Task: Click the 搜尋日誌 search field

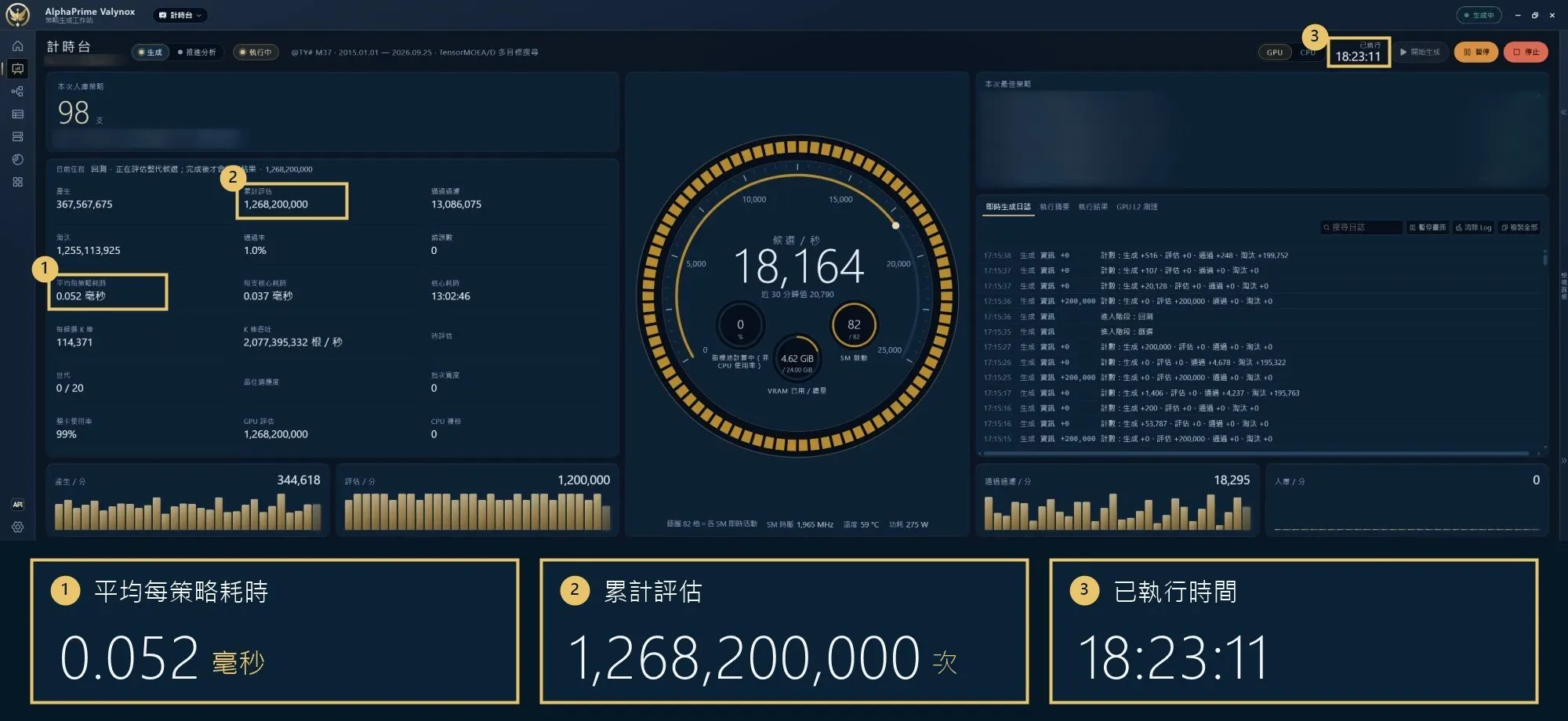Action: [1362, 227]
